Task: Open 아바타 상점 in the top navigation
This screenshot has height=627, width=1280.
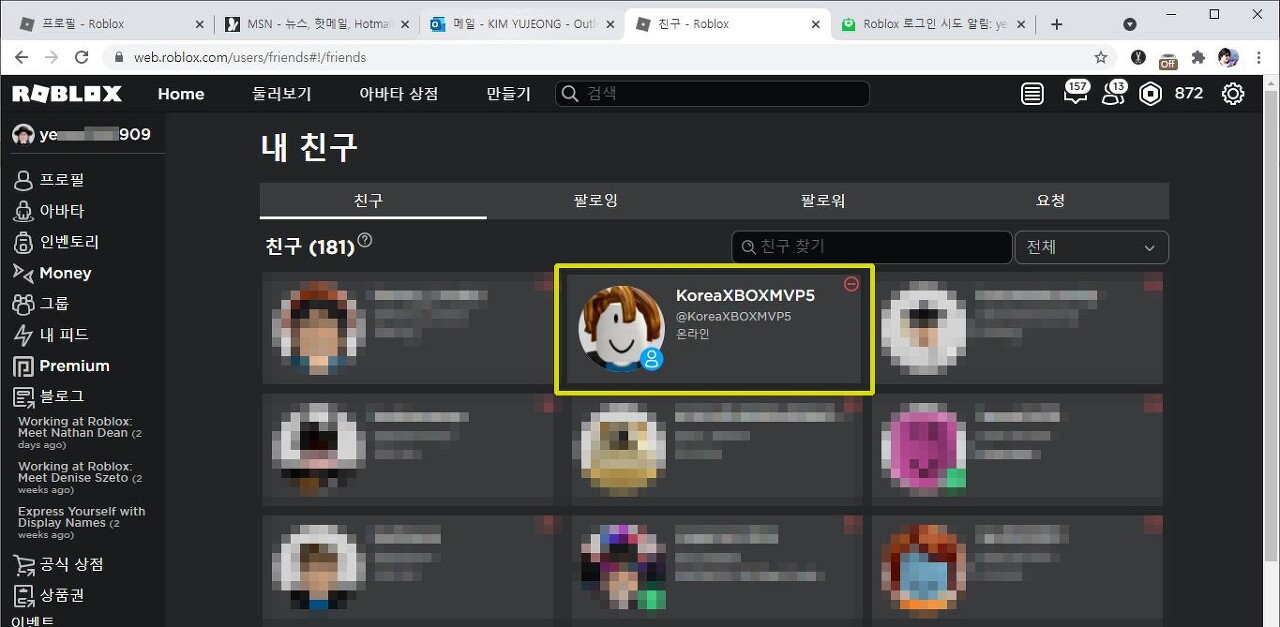Action: click(x=399, y=94)
